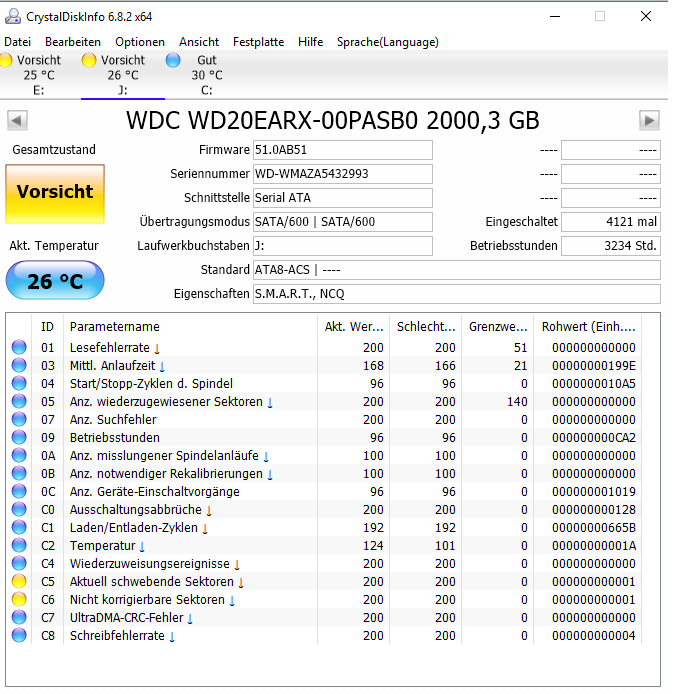Click status icon of Temperatur attribute row

[19, 545]
